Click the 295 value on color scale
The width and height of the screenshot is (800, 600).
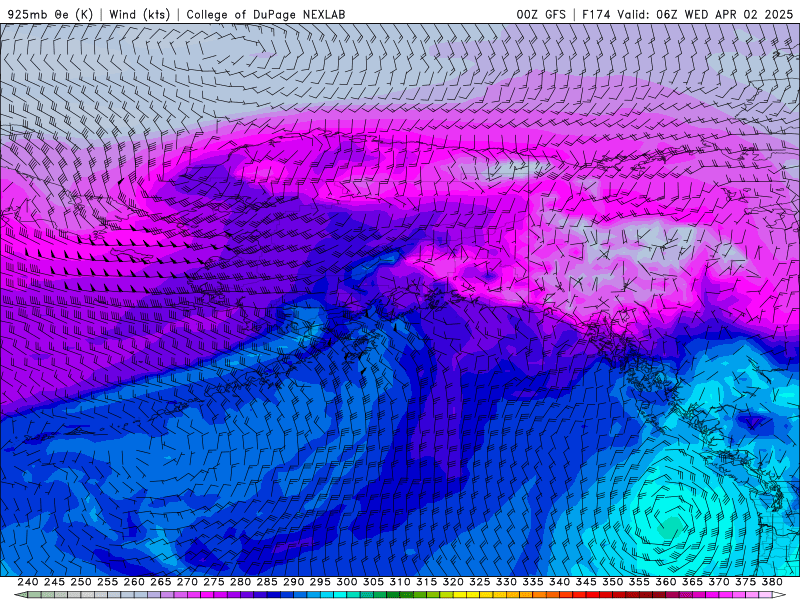tap(320, 582)
